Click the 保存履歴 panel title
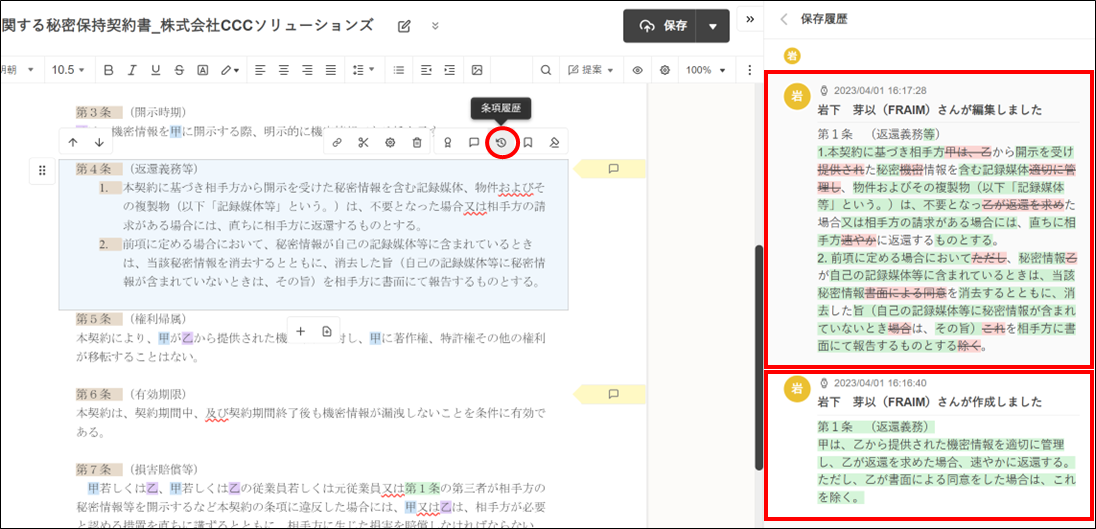This screenshot has height=529, width=1096. pyautogui.click(x=824, y=20)
